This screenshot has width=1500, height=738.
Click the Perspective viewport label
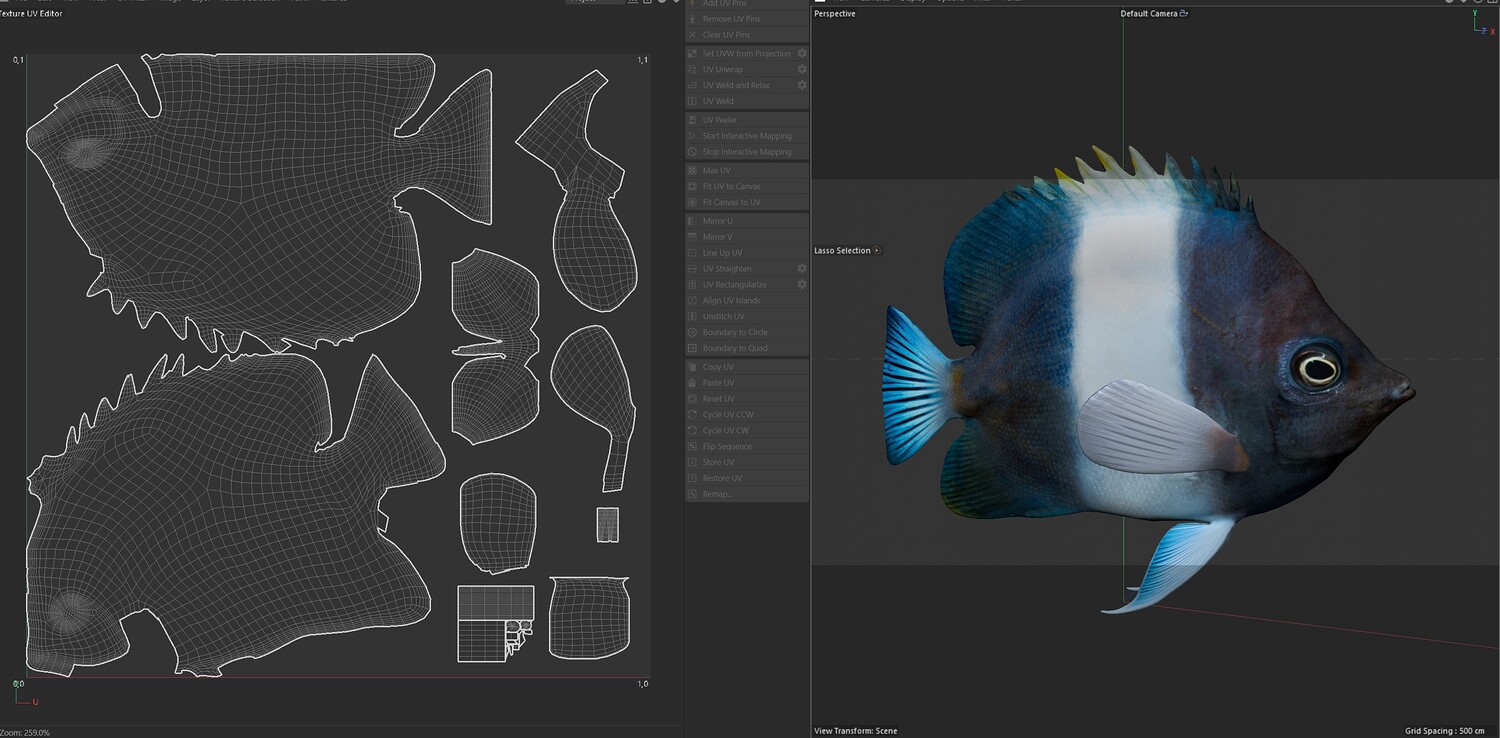tap(835, 14)
